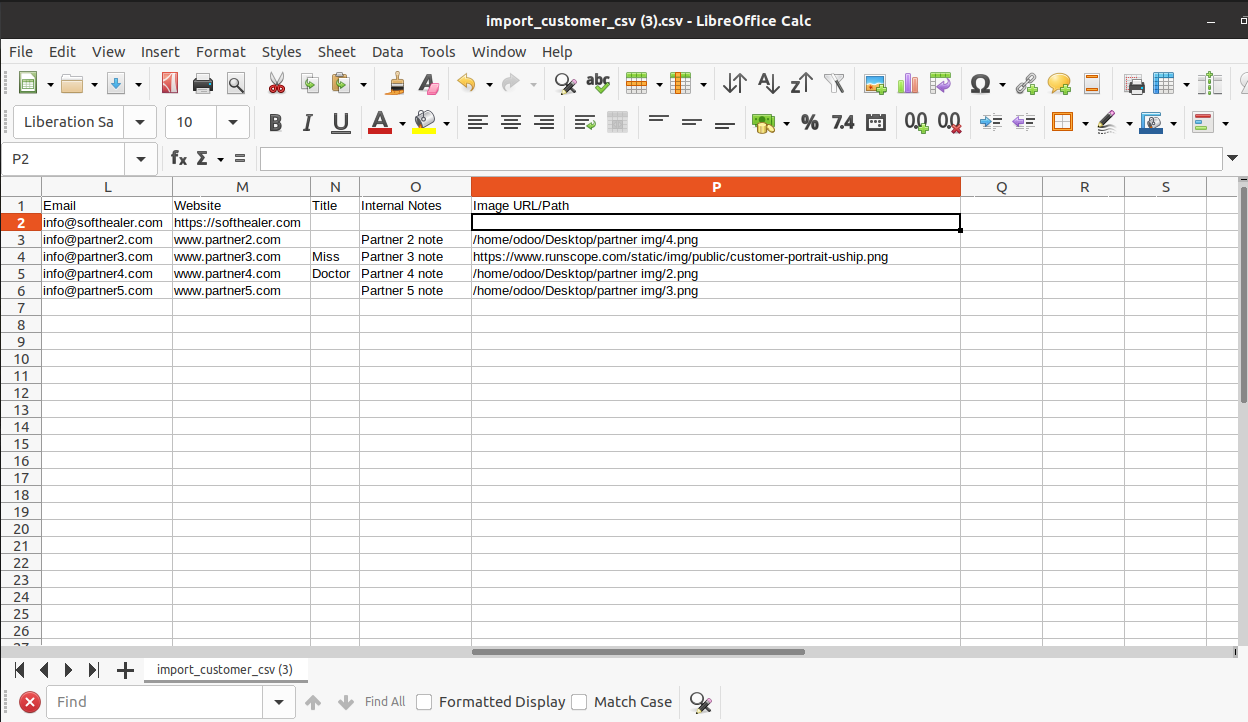
Task: Click the horizontal scrollbar thumb
Action: tap(638, 652)
